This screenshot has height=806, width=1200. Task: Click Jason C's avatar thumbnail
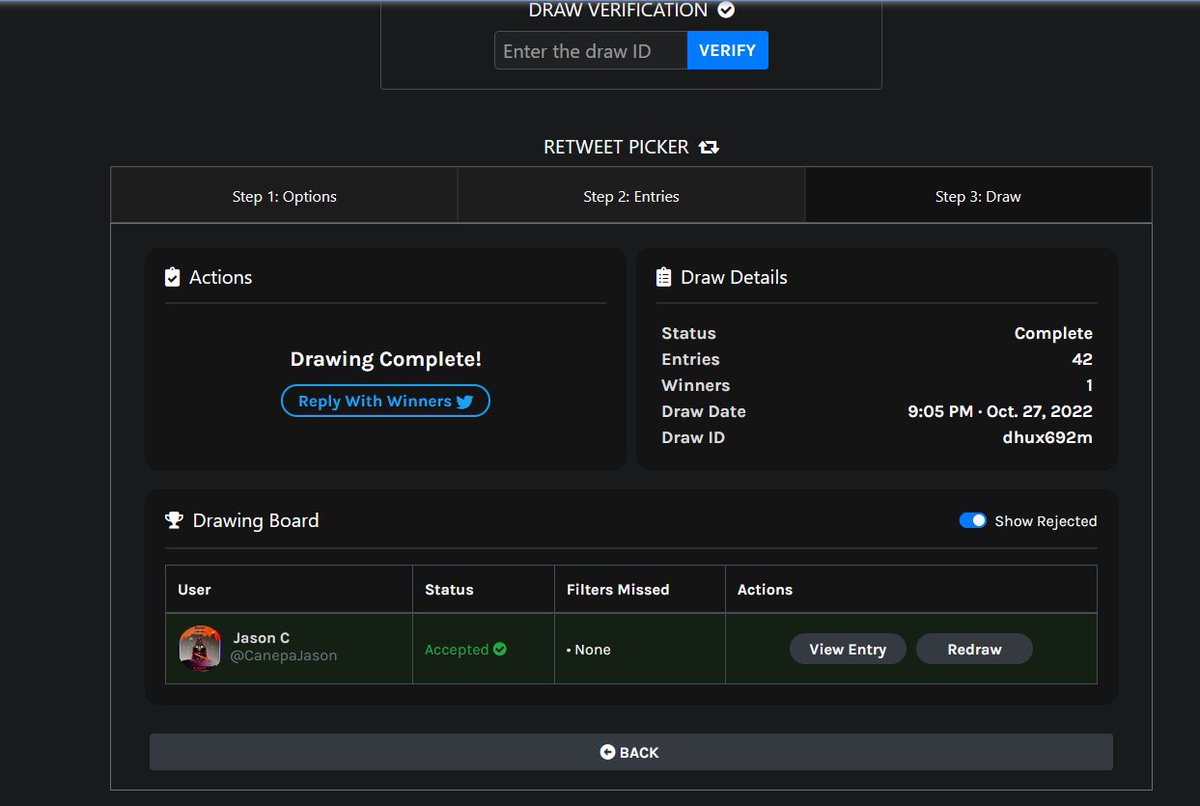[200, 648]
